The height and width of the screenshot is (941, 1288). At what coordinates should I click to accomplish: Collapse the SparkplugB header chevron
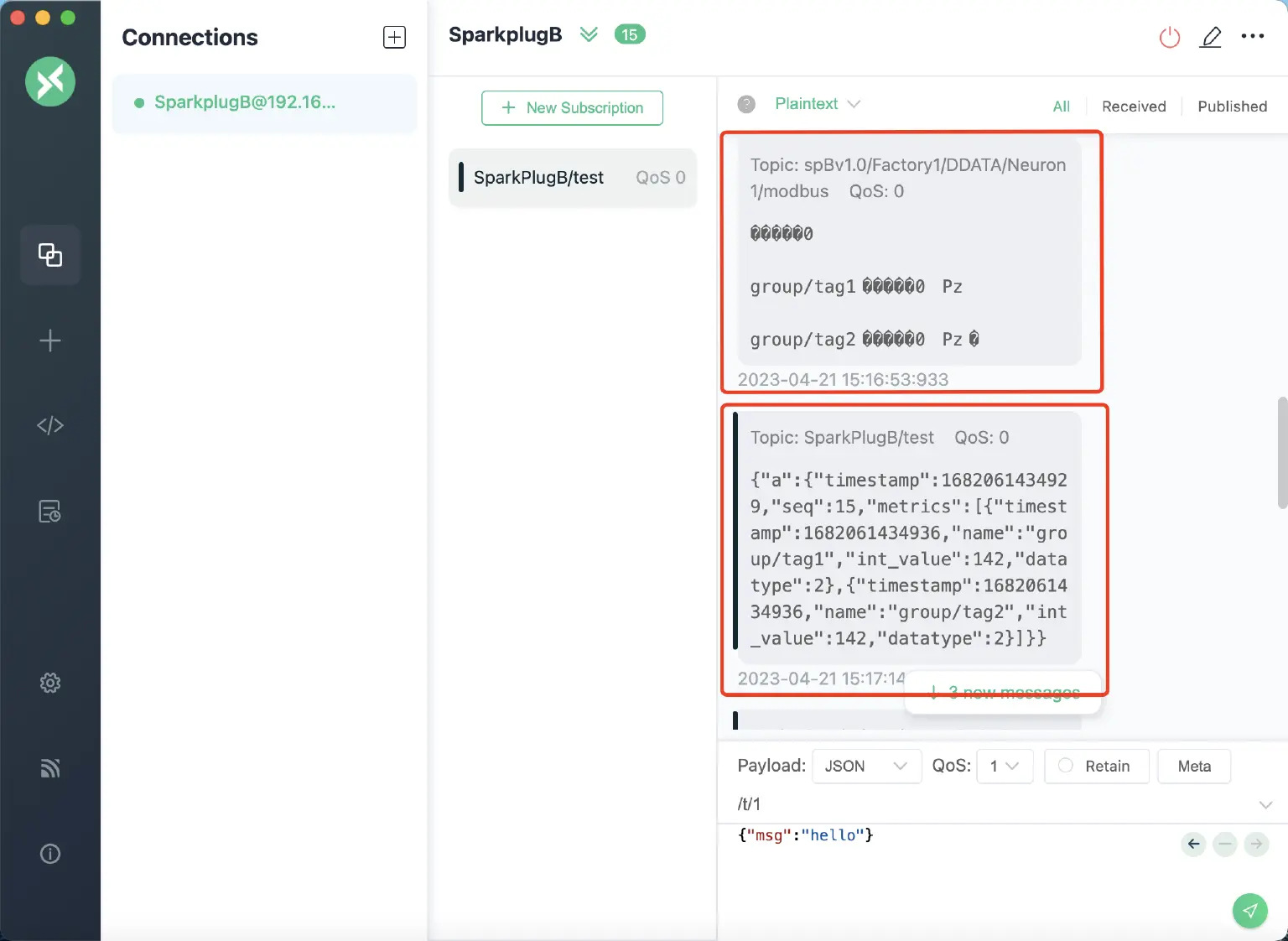(589, 34)
